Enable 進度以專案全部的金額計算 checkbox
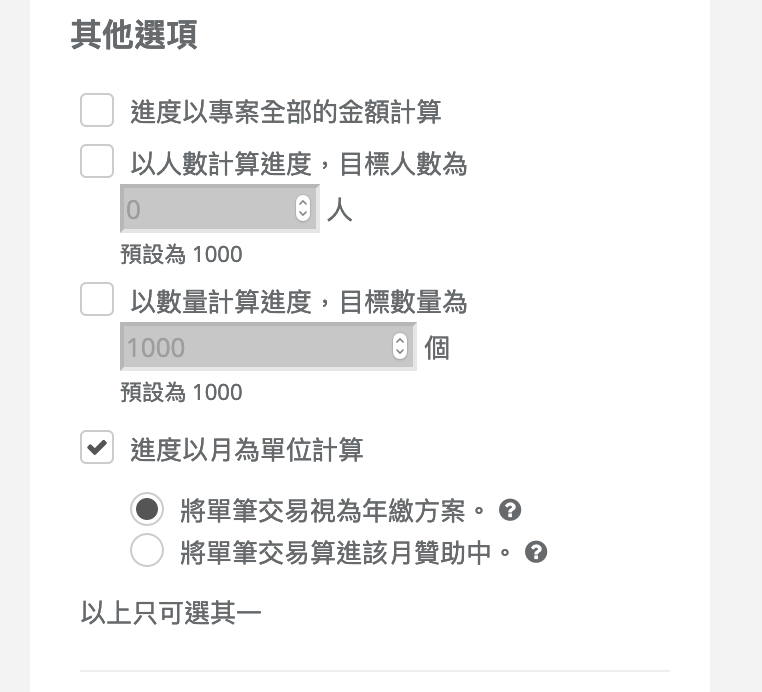The image size is (762, 692). tap(97, 110)
